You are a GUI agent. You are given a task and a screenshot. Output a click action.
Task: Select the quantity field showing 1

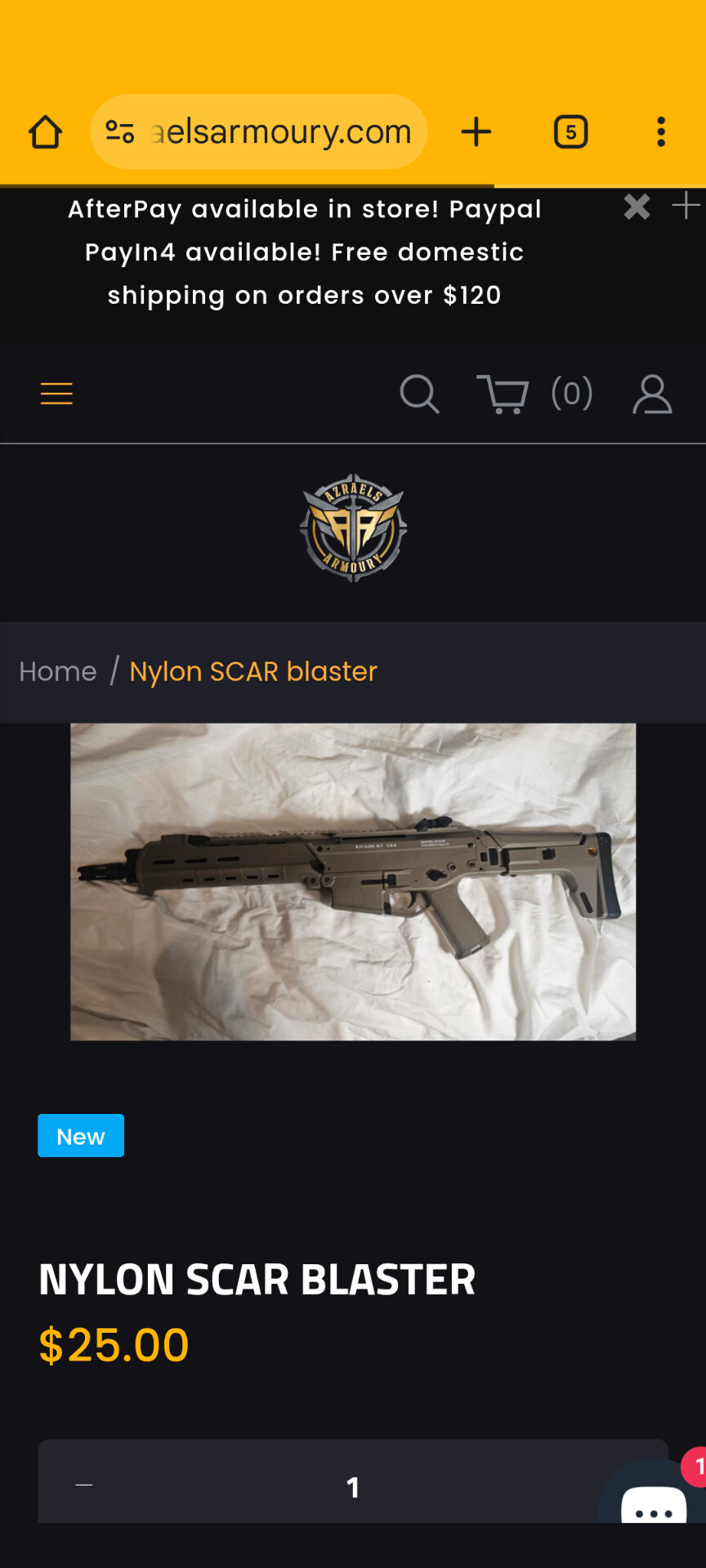click(x=353, y=1486)
